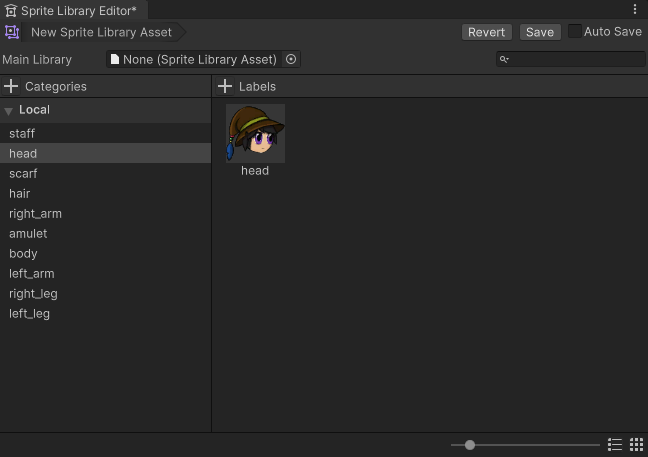Switch to grid view layout

click(636, 445)
